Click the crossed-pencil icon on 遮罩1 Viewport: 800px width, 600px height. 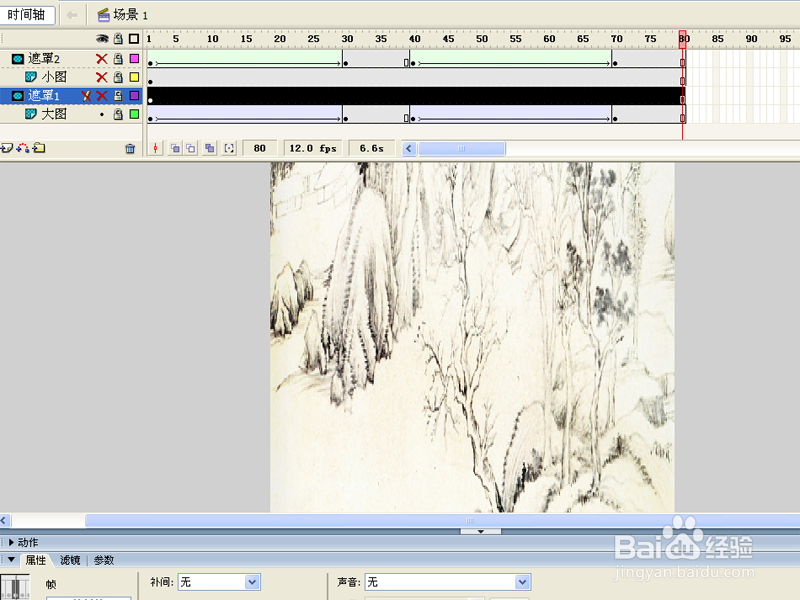(86, 95)
